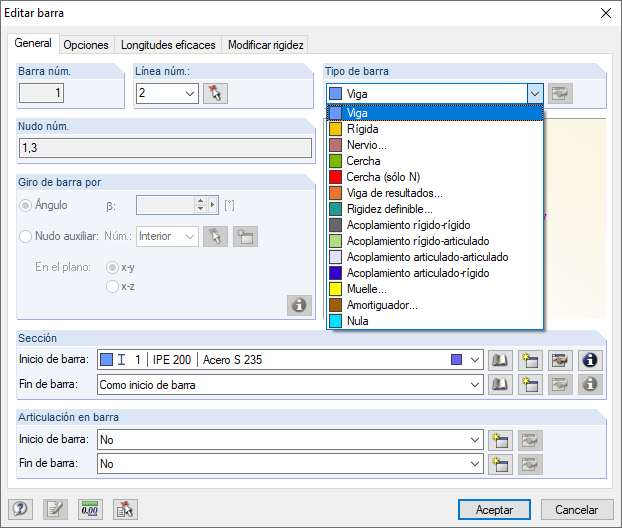622x528 pixels.
Task: Click edit member type icon beside Viga dropdown
Action: click(x=560, y=94)
